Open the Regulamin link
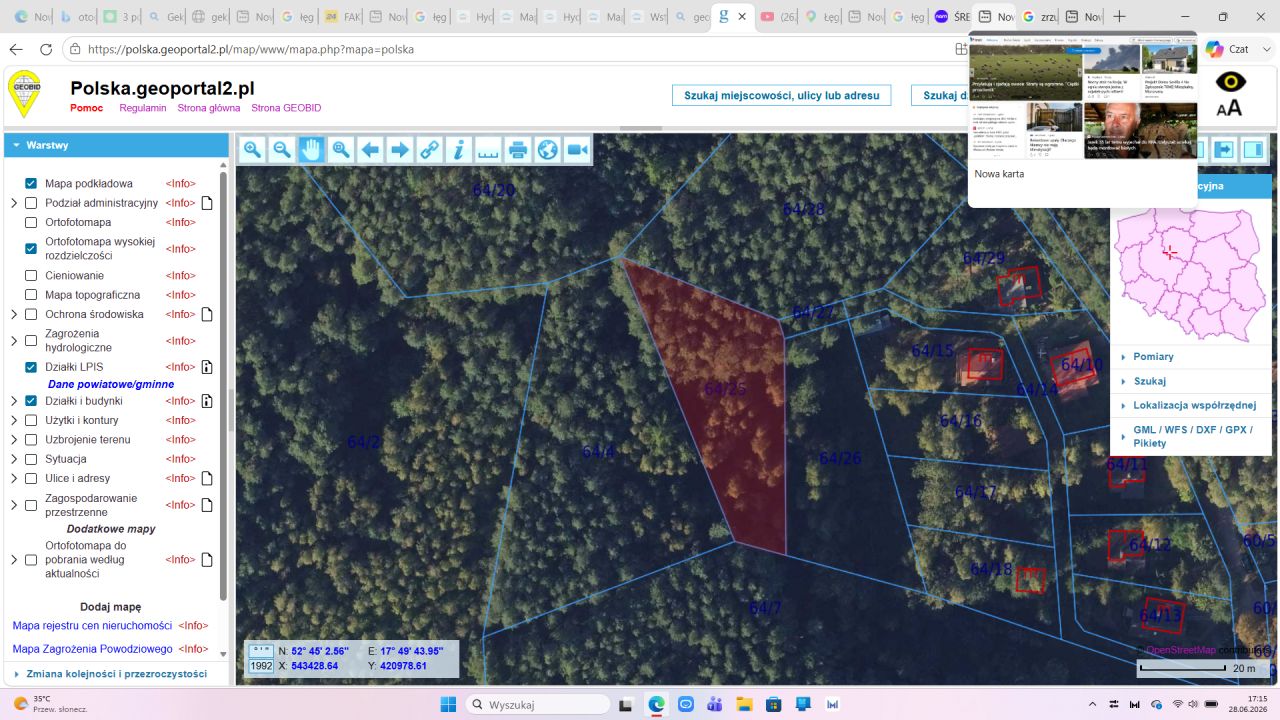 click(143, 108)
